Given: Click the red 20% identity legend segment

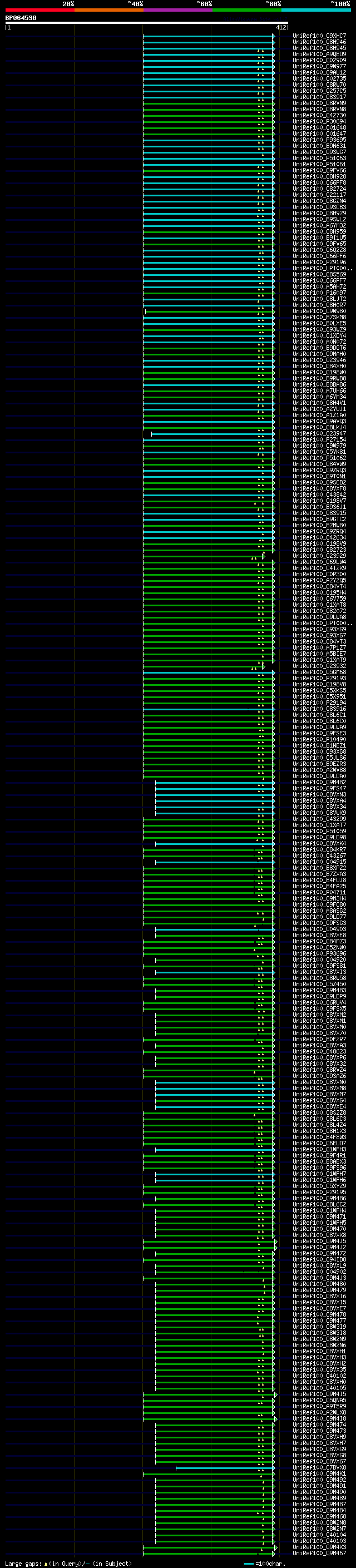Looking at the screenshot, I should coord(39,10).
